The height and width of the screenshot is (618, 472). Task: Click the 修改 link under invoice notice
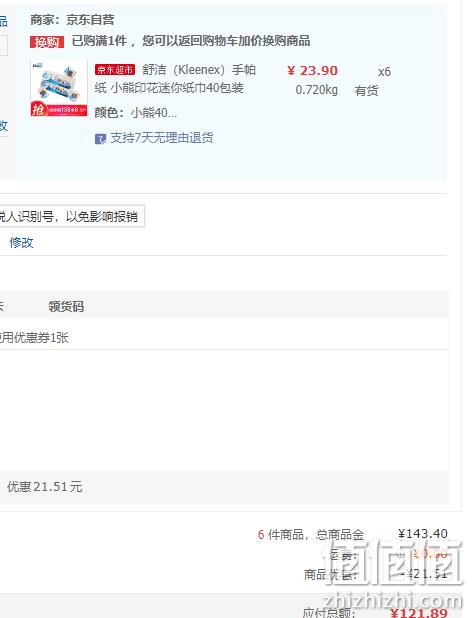click(x=21, y=242)
